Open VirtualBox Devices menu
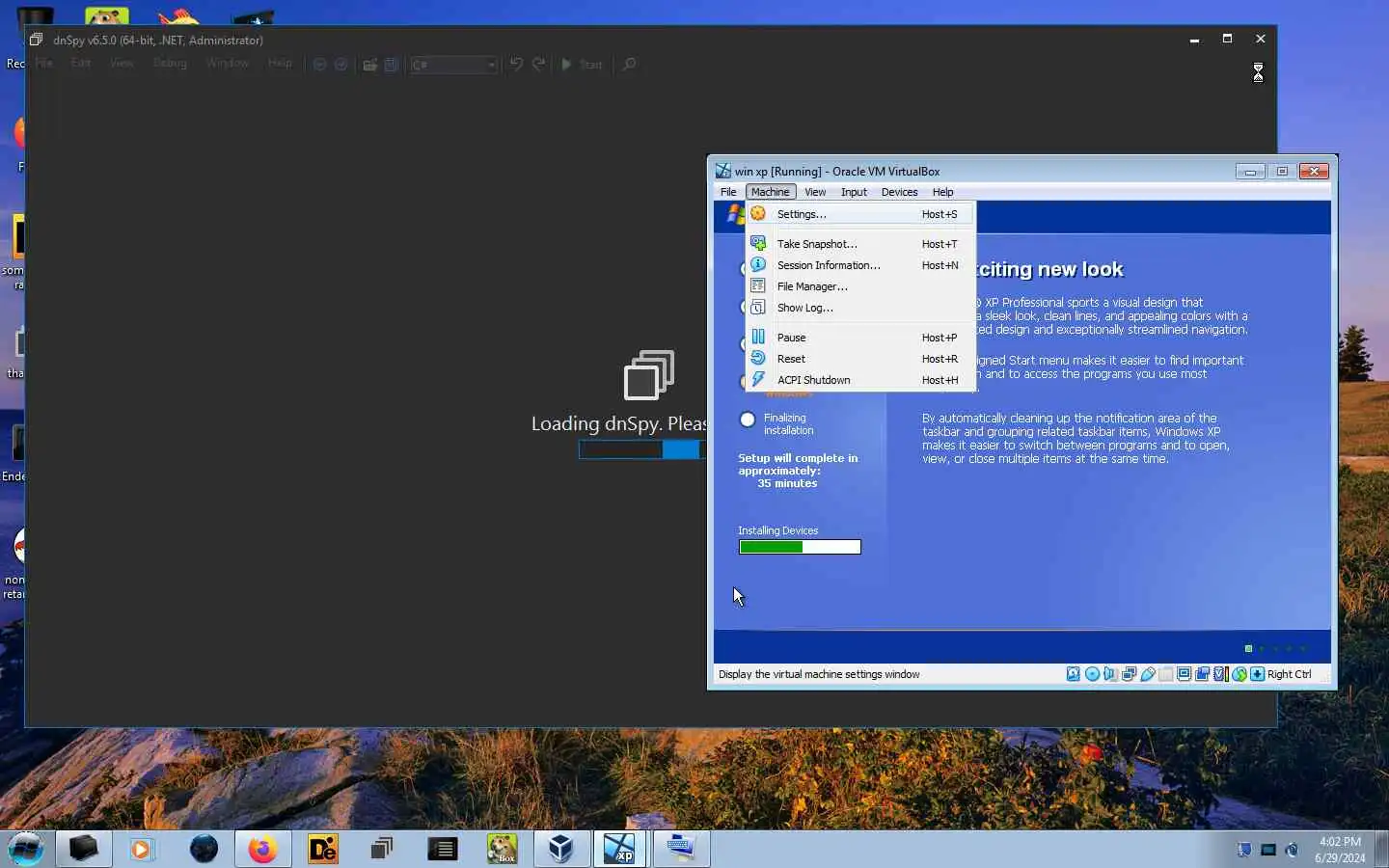Viewport: 1389px width, 868px height. [899, 192]
